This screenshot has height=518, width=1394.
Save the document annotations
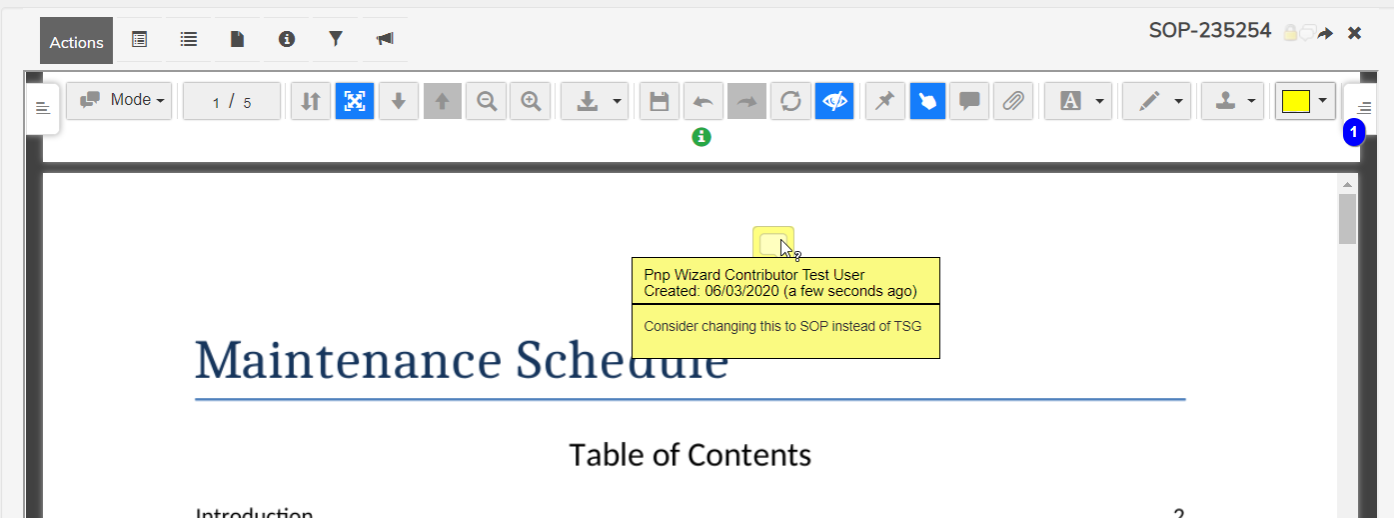pyautogui.click(x=659, y=101)
